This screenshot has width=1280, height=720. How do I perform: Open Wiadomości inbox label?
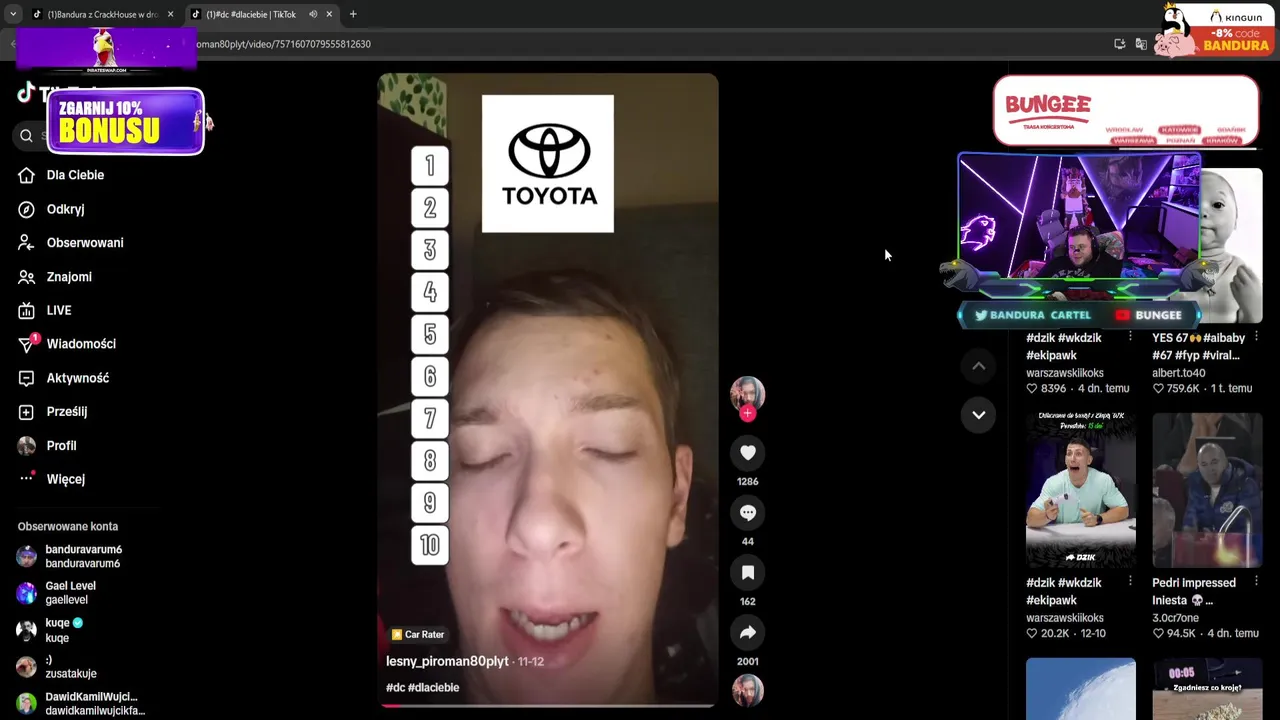(81, 344)
